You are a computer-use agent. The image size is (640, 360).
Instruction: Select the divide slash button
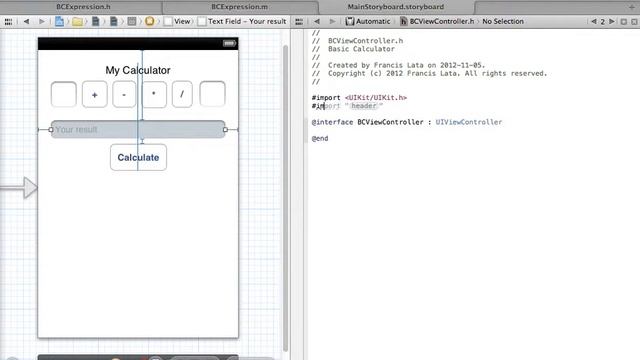[x=182, y=94]
